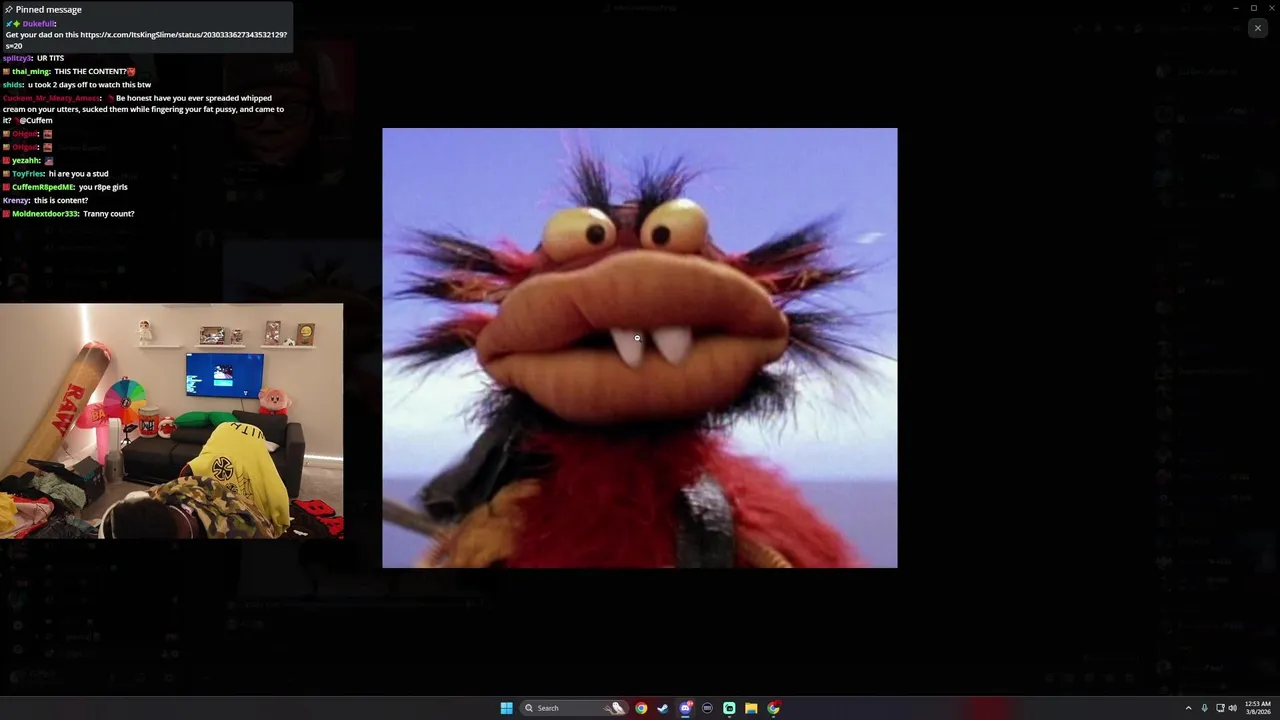Open the Chrome icon with red badge
This screenshot has height=720, width=1280.
(773, 708)
